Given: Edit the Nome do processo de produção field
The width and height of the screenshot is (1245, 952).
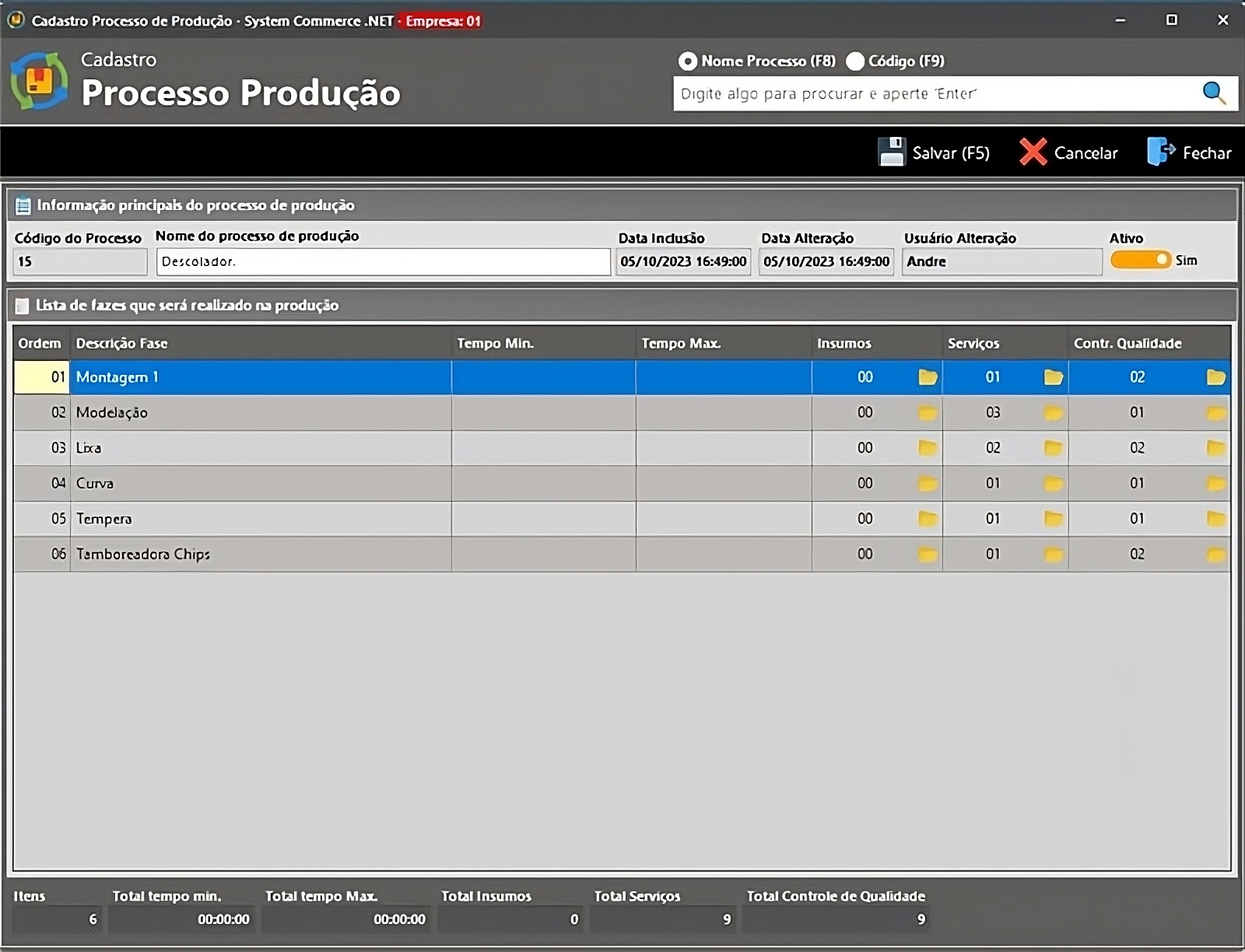Looking at the screenshot, I should point(383,262).
